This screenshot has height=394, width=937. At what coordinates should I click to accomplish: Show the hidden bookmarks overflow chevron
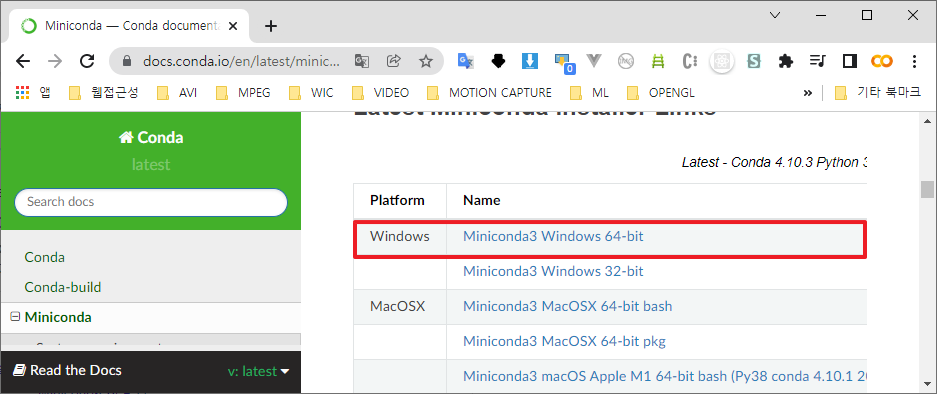click(808, 93)
